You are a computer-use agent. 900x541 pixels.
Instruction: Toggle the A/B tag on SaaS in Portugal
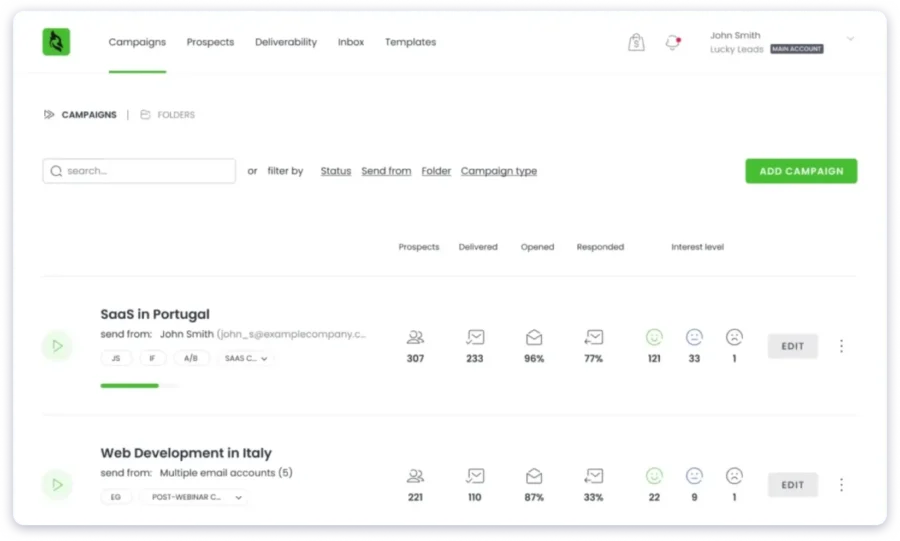click(x=189, y=358)
